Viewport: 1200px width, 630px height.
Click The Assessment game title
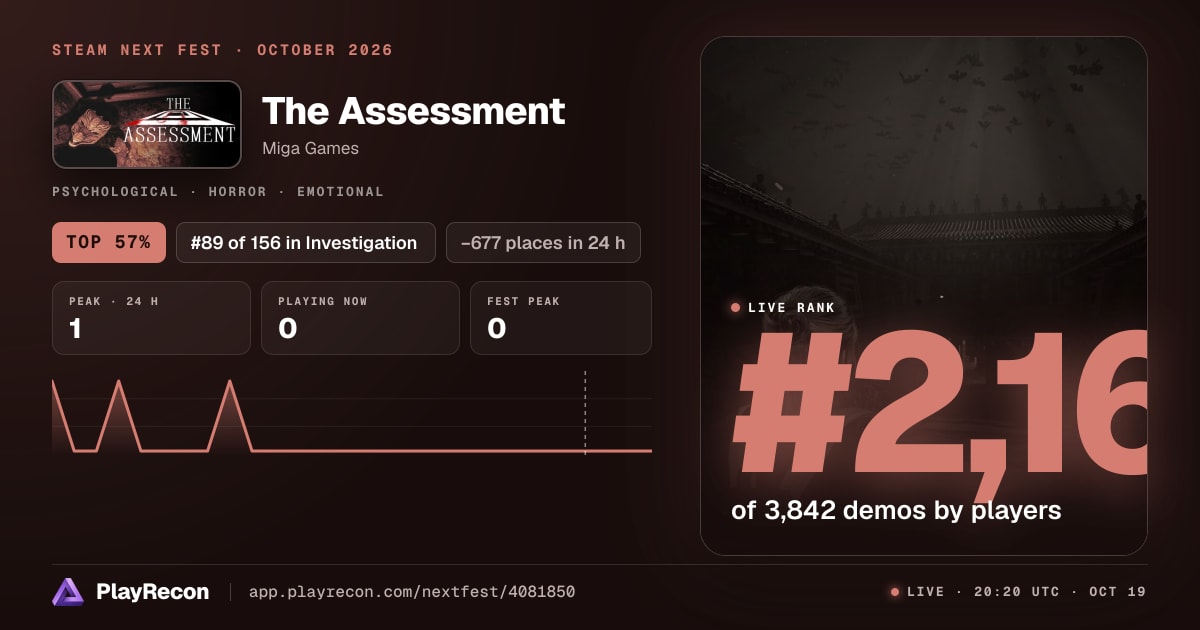pyautogui.click(x=413, y=111)
